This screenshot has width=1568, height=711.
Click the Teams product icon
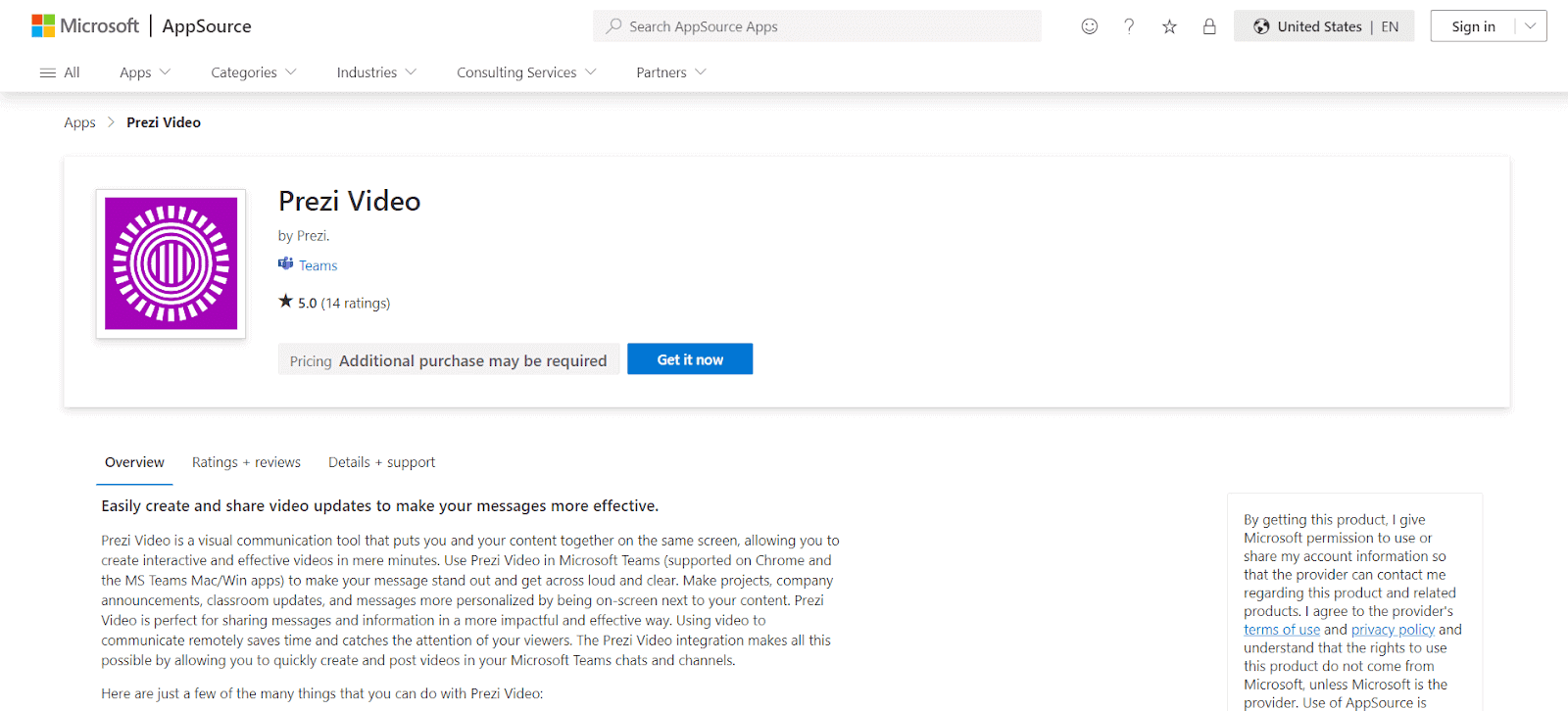(286, 264)
